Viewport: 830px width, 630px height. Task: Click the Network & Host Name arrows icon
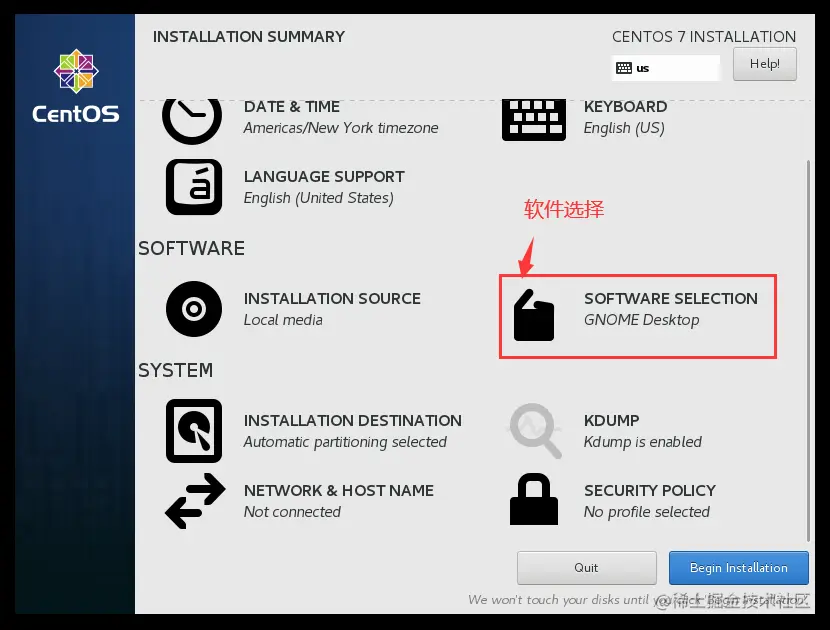pos(195,501)
